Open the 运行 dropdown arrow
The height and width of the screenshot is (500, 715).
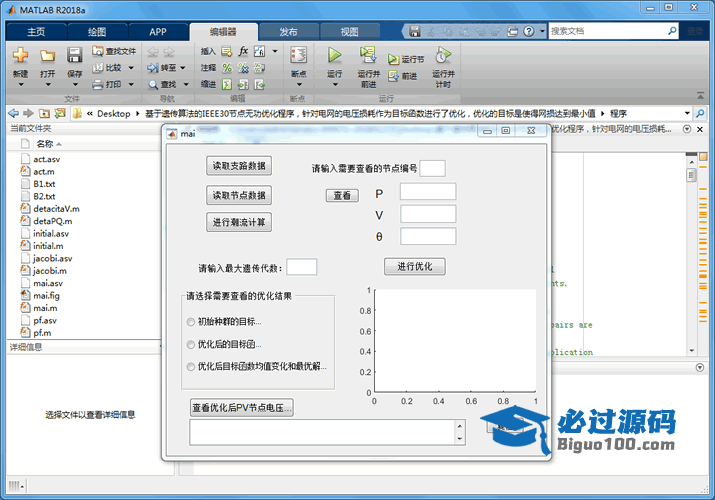[x=335, y=85]
